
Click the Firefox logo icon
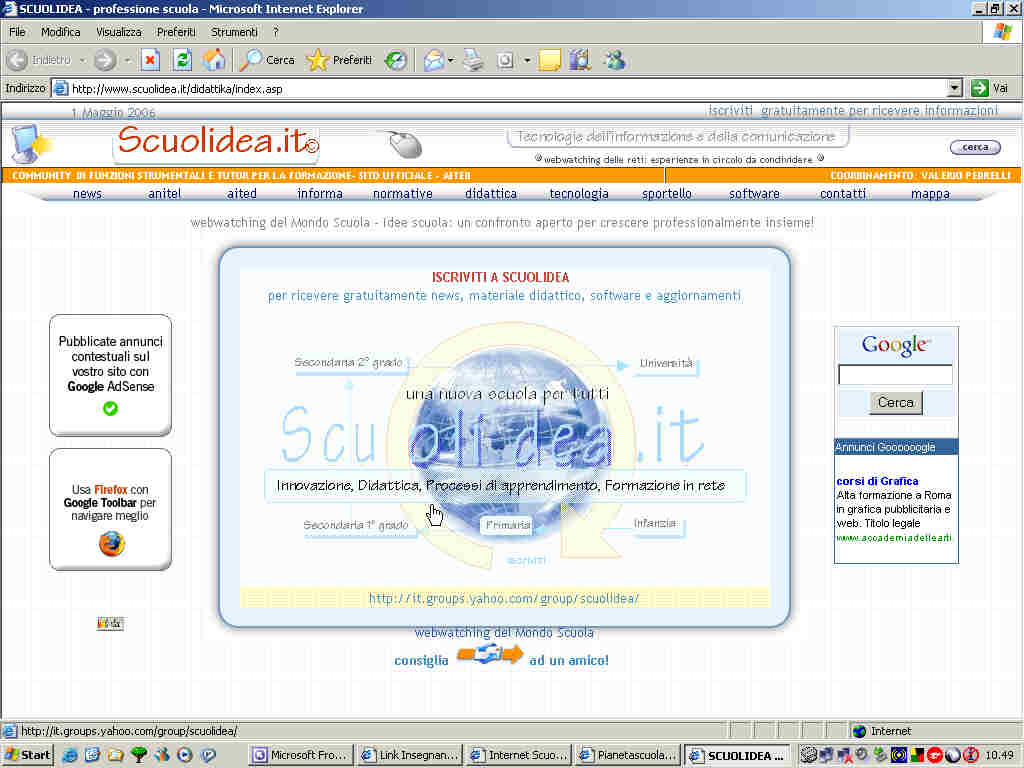click(112, 543)
